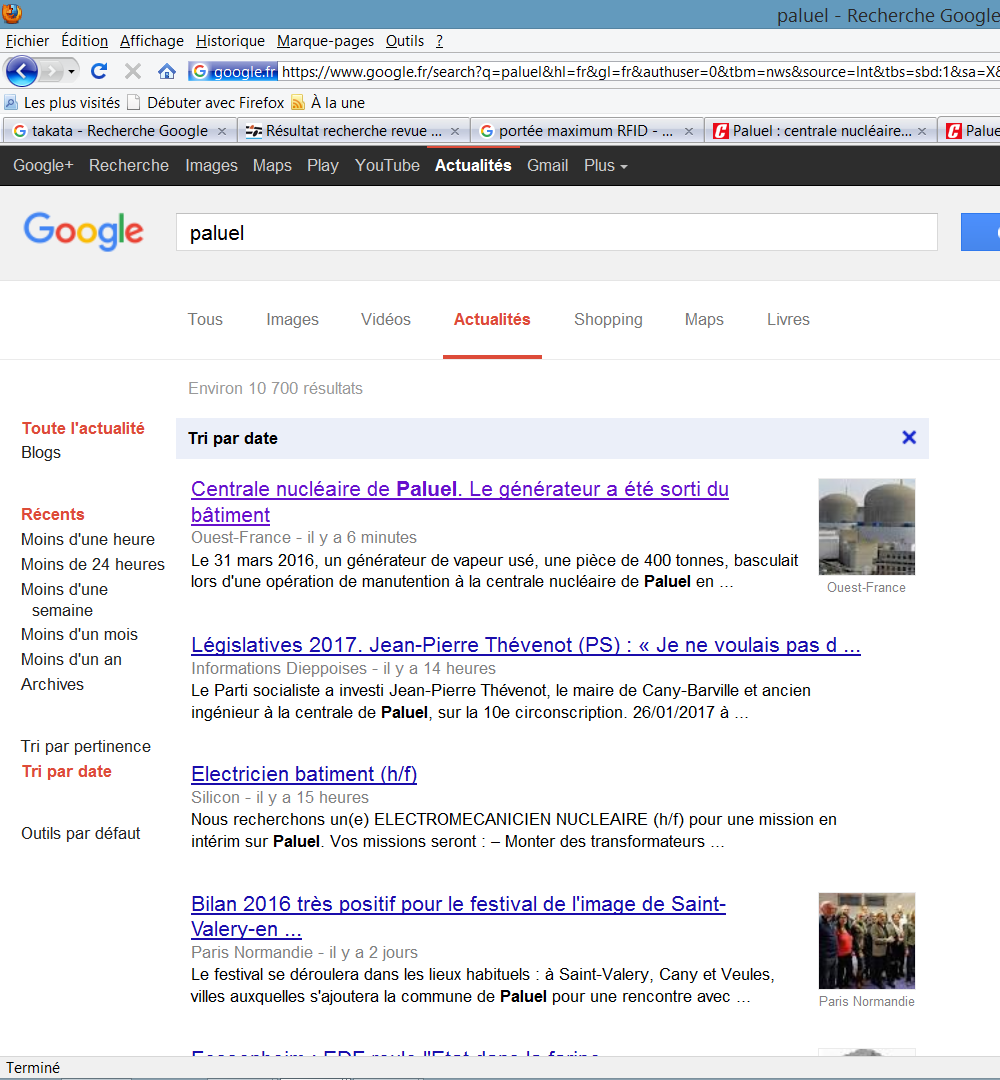
Task: Go to the home page icon
Action: (x=167, y=71)
